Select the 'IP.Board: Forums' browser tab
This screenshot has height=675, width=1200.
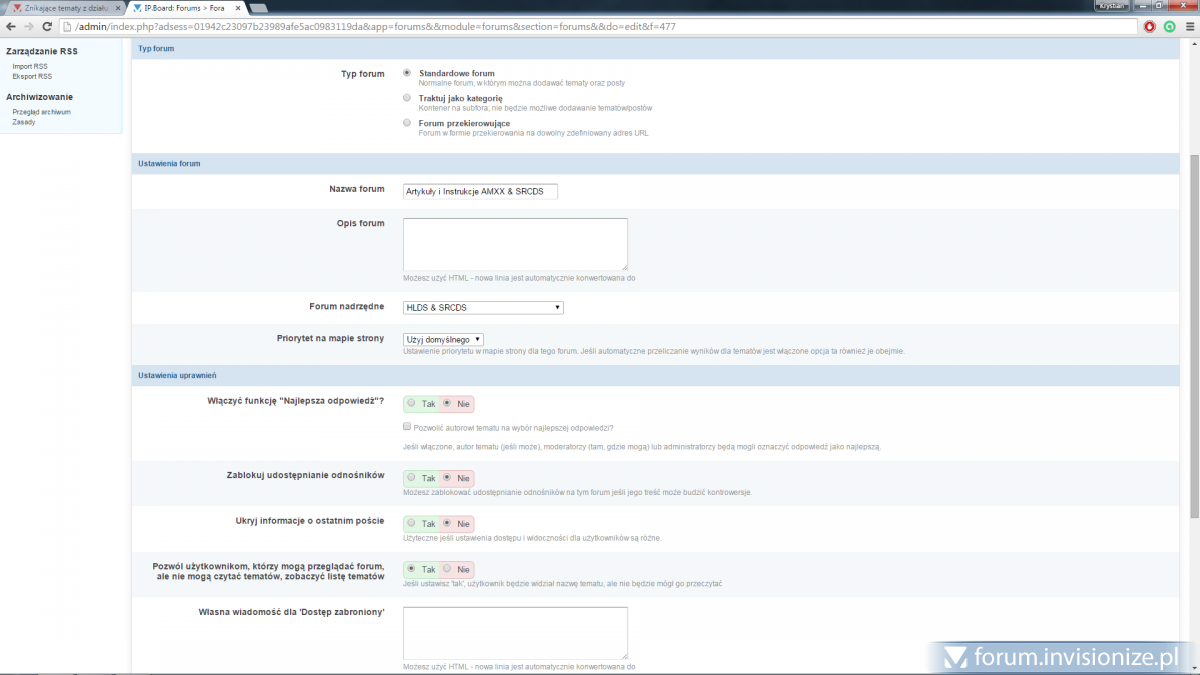point(183,8)
